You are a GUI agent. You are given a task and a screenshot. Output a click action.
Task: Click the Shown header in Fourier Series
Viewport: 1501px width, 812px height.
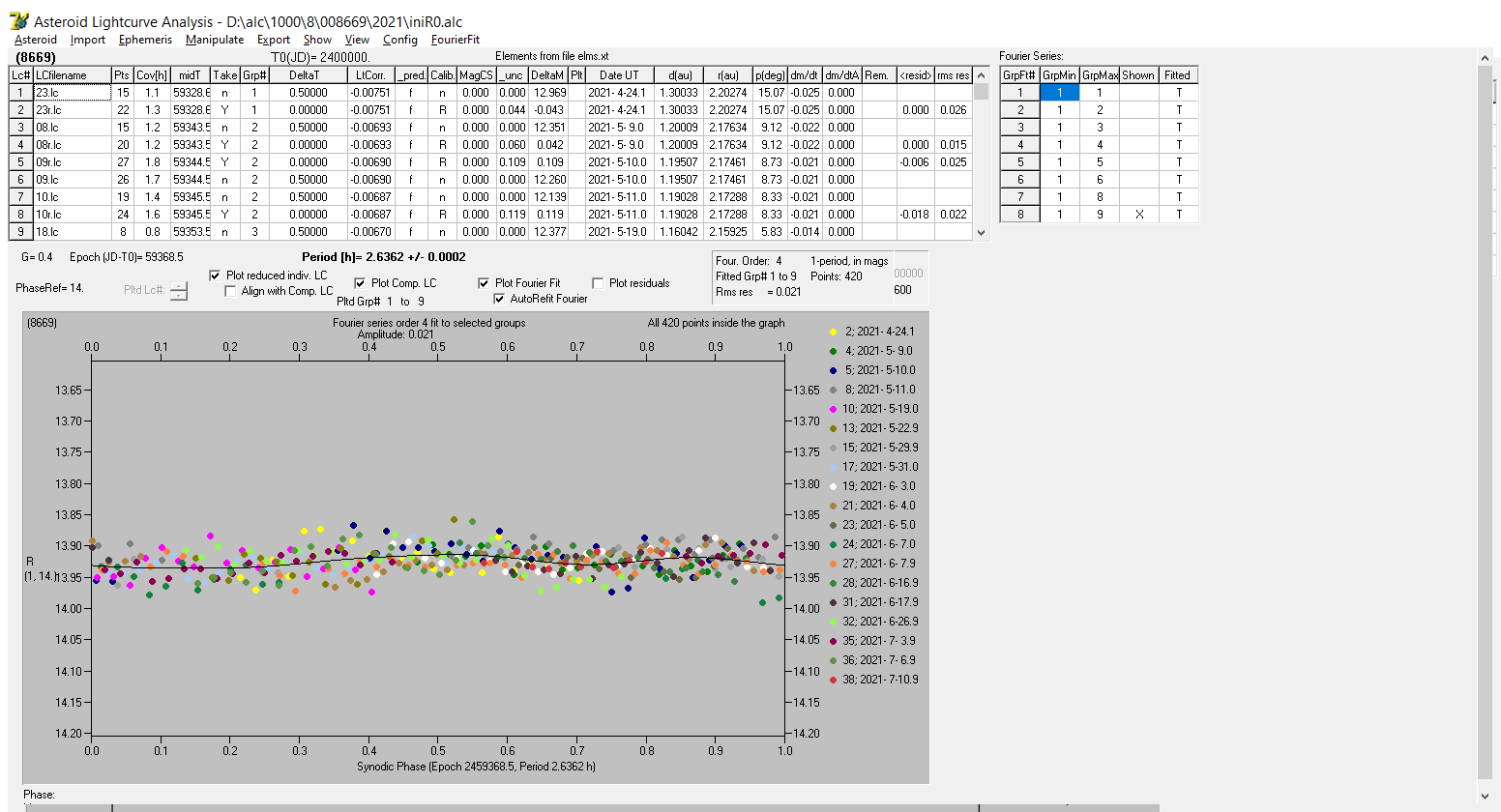click(1138, 75)
